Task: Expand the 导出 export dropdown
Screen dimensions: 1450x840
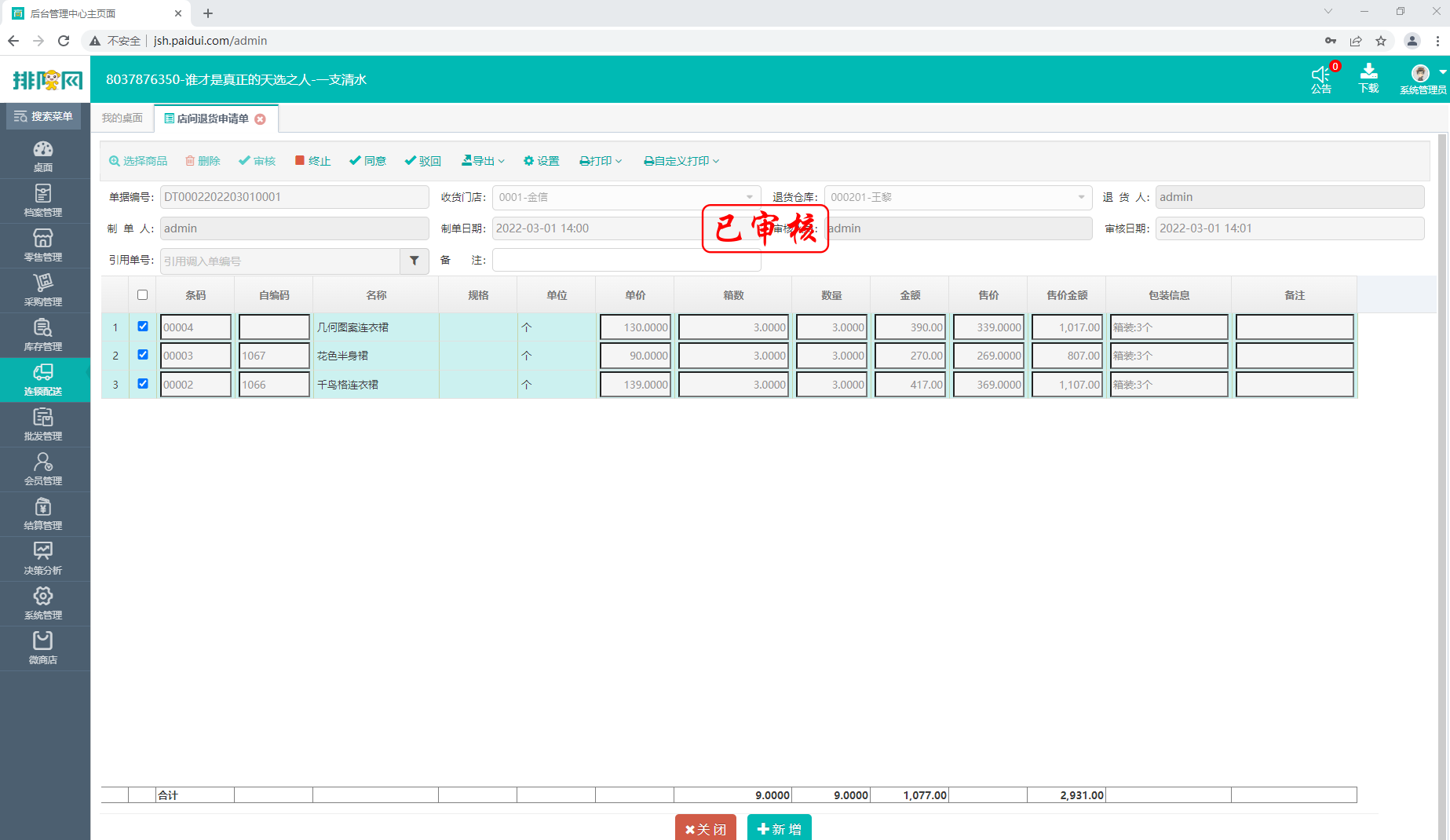Action: [483, 161]
